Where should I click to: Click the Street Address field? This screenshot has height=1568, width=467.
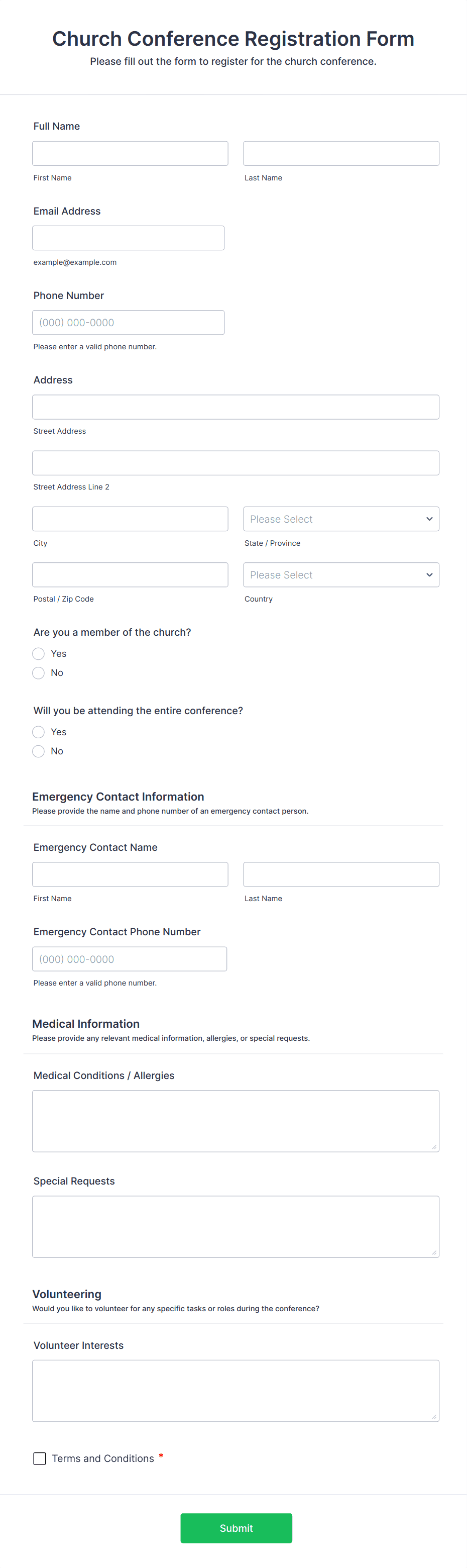pyautogui.click(x=236, y=407)
